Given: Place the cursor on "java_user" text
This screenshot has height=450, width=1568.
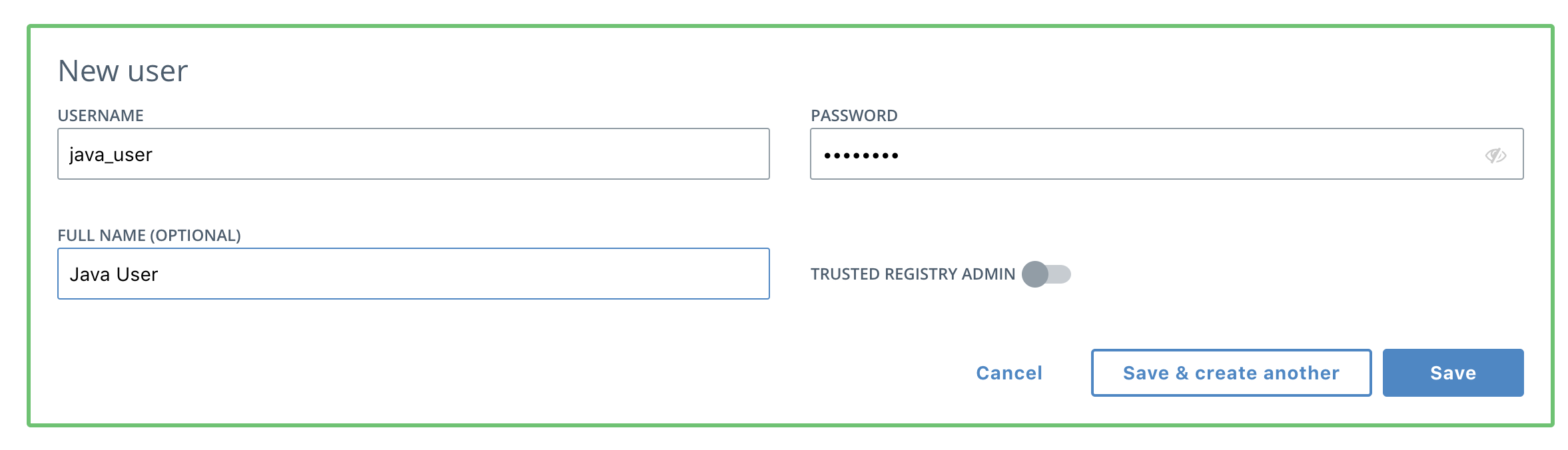Looking at the screenshot, I should 111,155.
